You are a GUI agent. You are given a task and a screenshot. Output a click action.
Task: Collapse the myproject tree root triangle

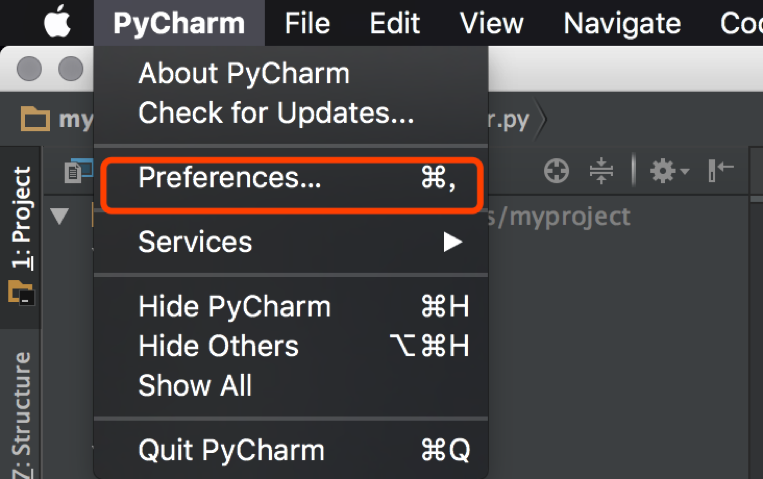(59, 216)
